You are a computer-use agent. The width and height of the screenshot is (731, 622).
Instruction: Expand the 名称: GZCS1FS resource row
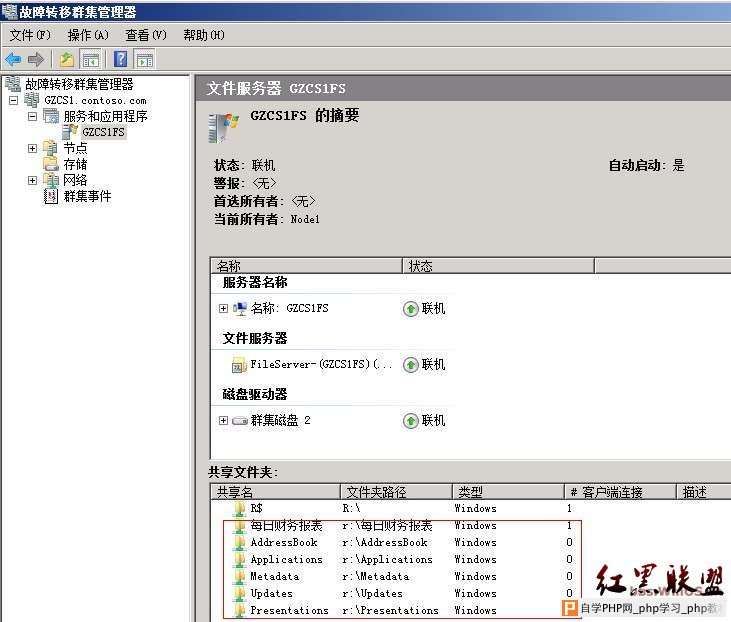(223, 308)
